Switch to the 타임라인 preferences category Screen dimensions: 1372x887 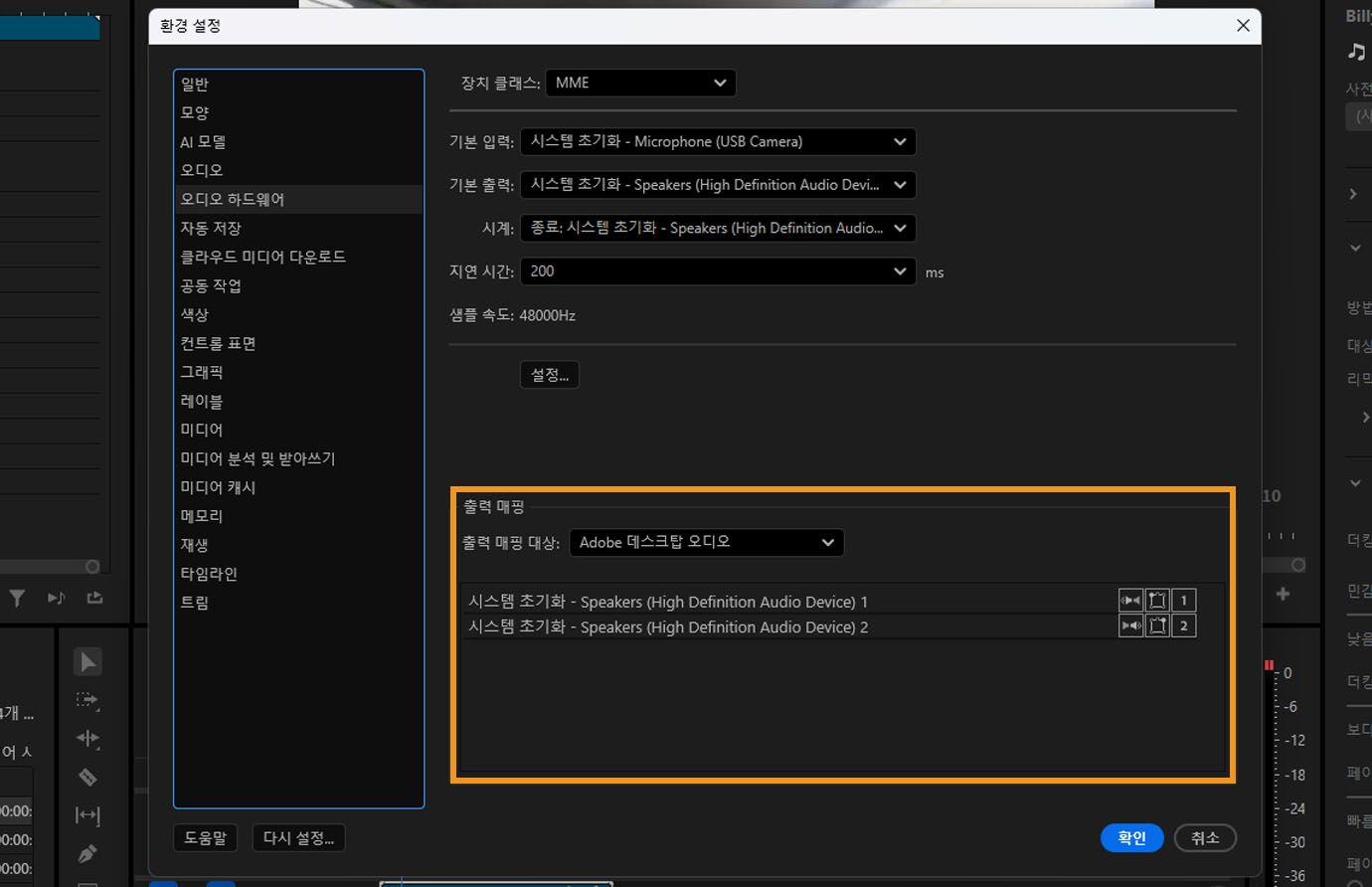pyautogui.click(x=210, y=573)
